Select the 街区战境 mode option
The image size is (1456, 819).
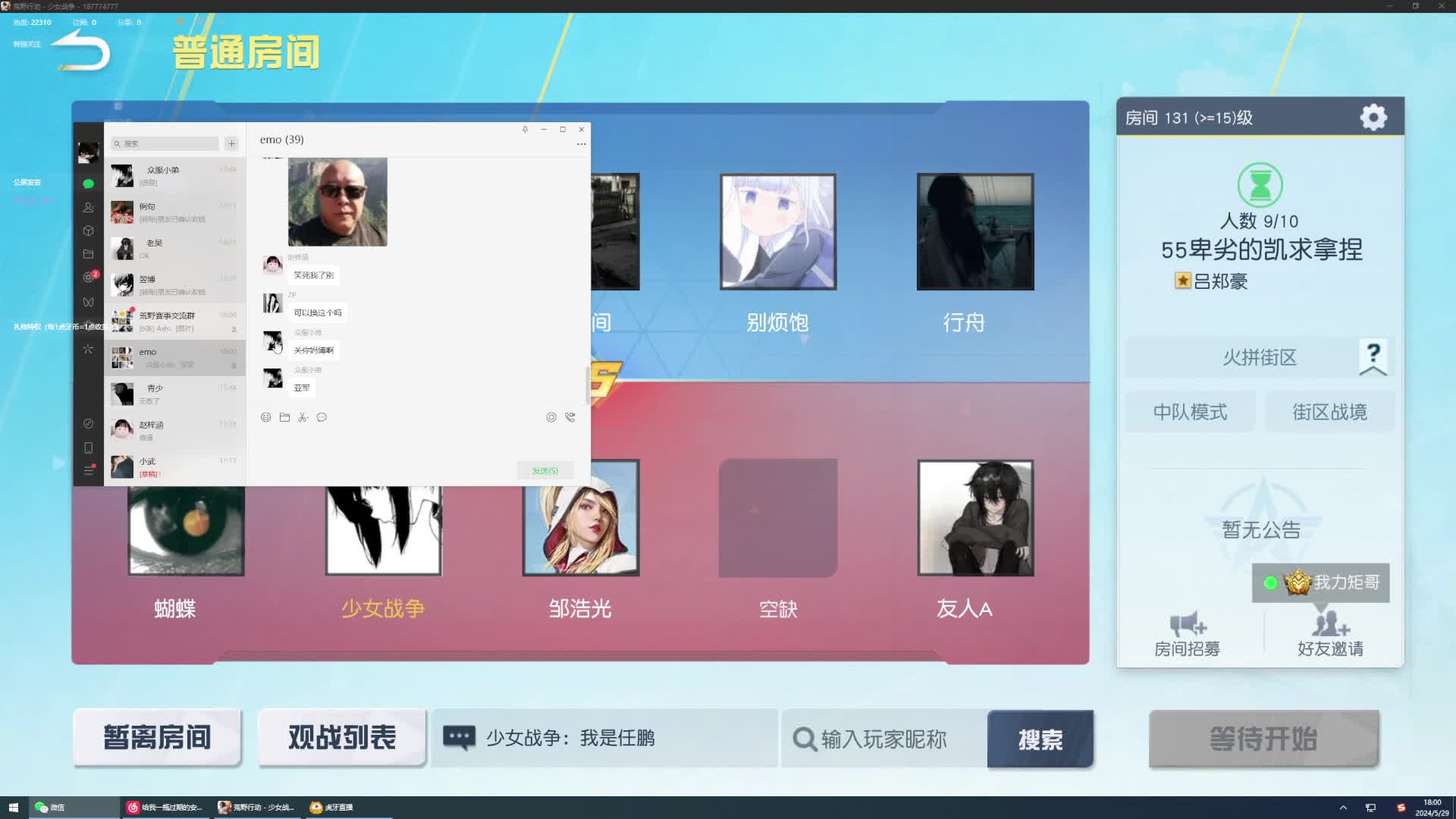(x=1329, y=412)
